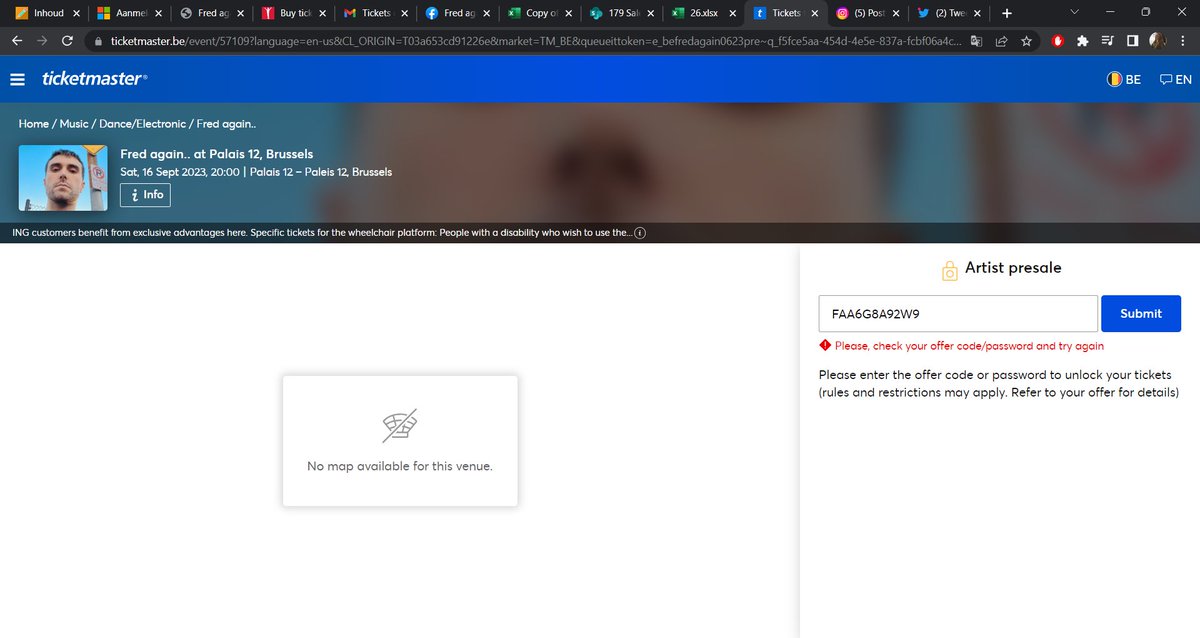This screenshot has width=1200, height=638.
Task: Open the Fred again.. artist thumbnail
Action: (62, 177)
